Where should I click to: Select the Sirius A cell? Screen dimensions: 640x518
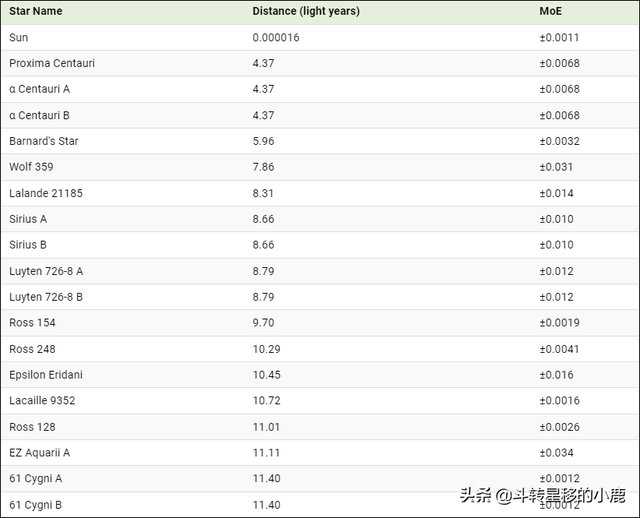coord(28,219)
